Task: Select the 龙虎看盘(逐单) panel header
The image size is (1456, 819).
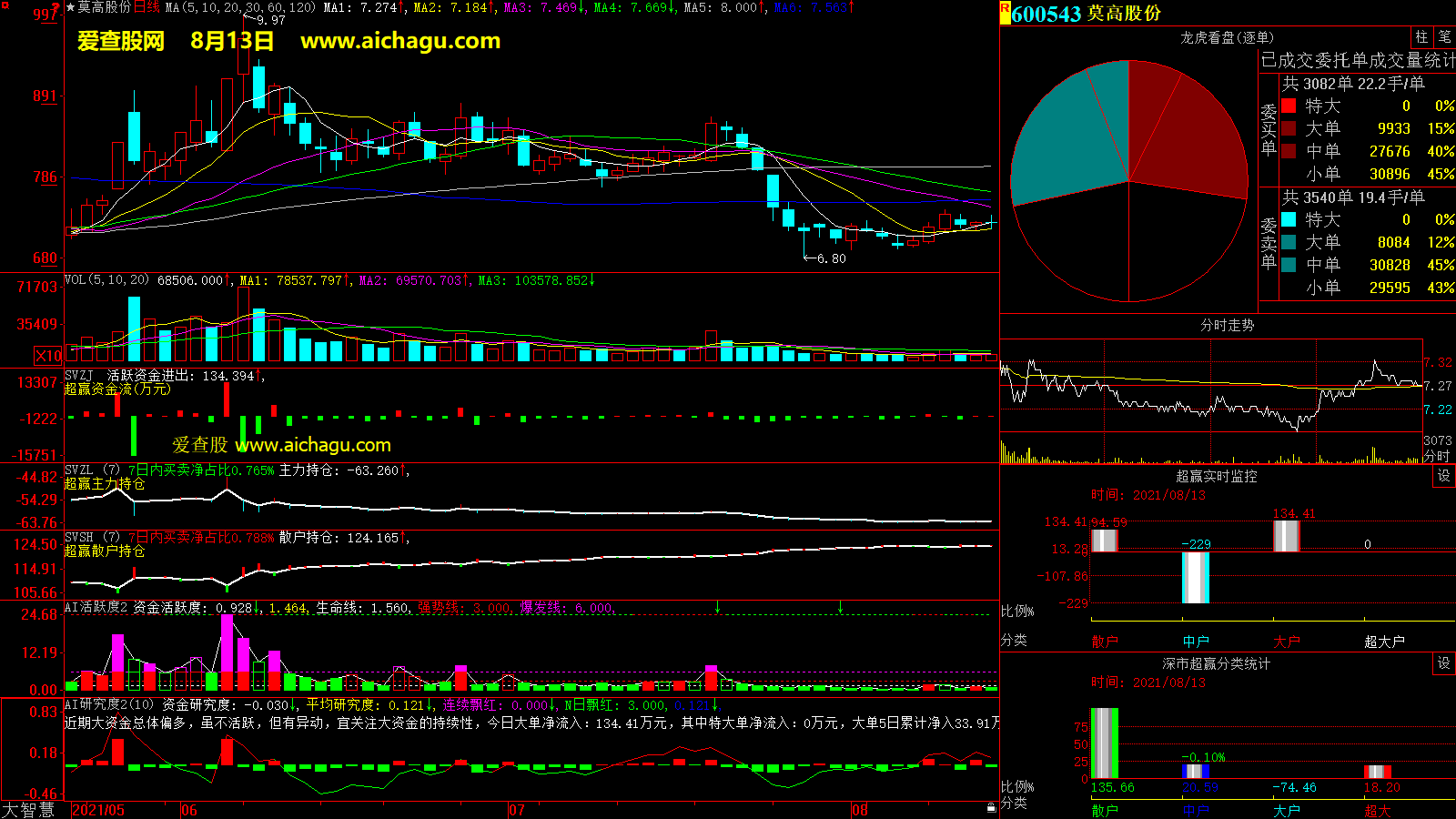Action: [x=1227, y=37]
